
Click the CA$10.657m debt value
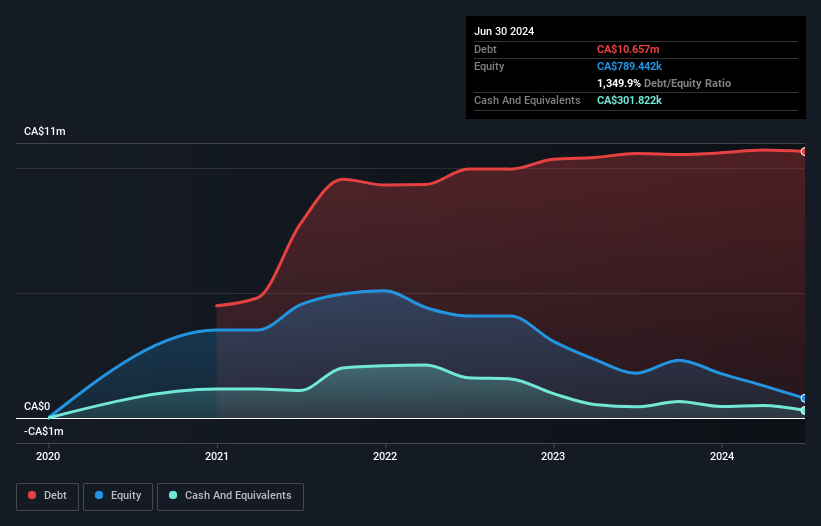click(x=628, y=49)
